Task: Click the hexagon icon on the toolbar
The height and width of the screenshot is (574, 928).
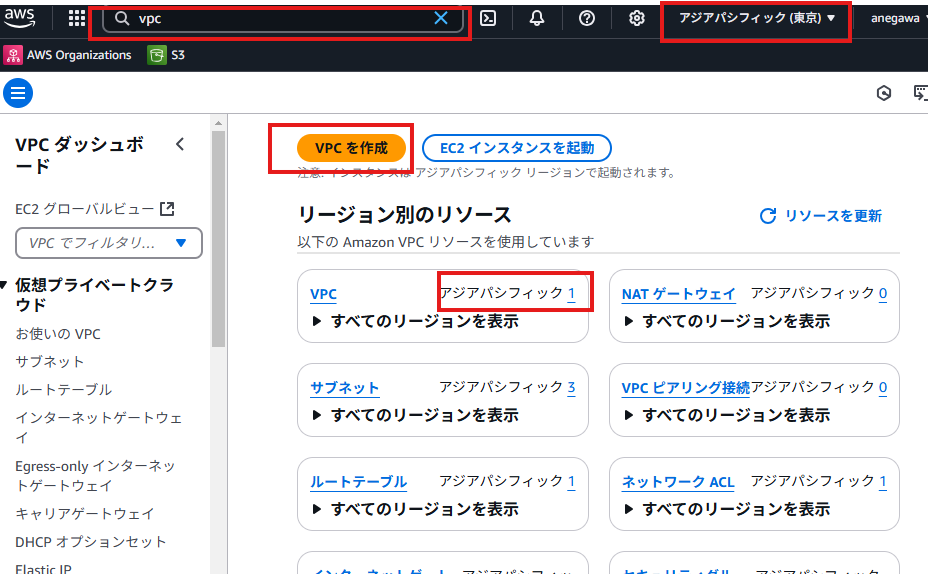Action: coord(884,93)
